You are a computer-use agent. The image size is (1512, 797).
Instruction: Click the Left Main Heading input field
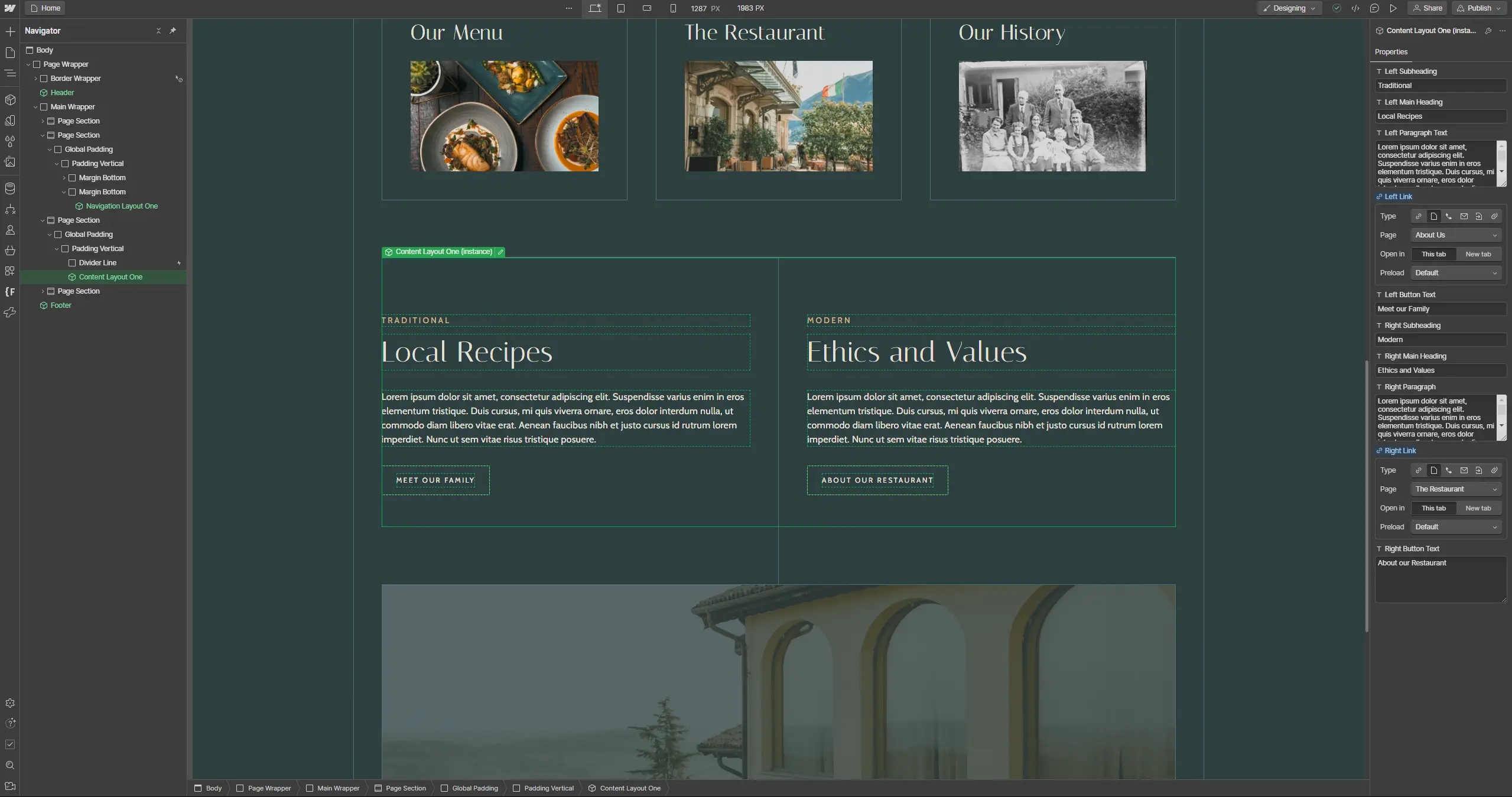click(1440, 116)
